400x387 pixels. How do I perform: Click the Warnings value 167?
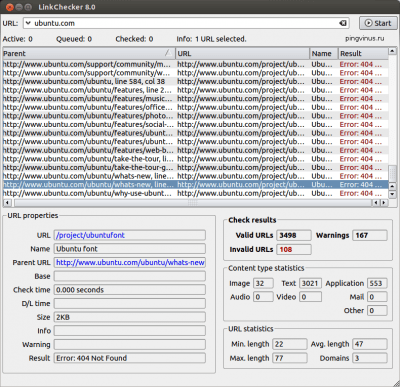point(370,235)
